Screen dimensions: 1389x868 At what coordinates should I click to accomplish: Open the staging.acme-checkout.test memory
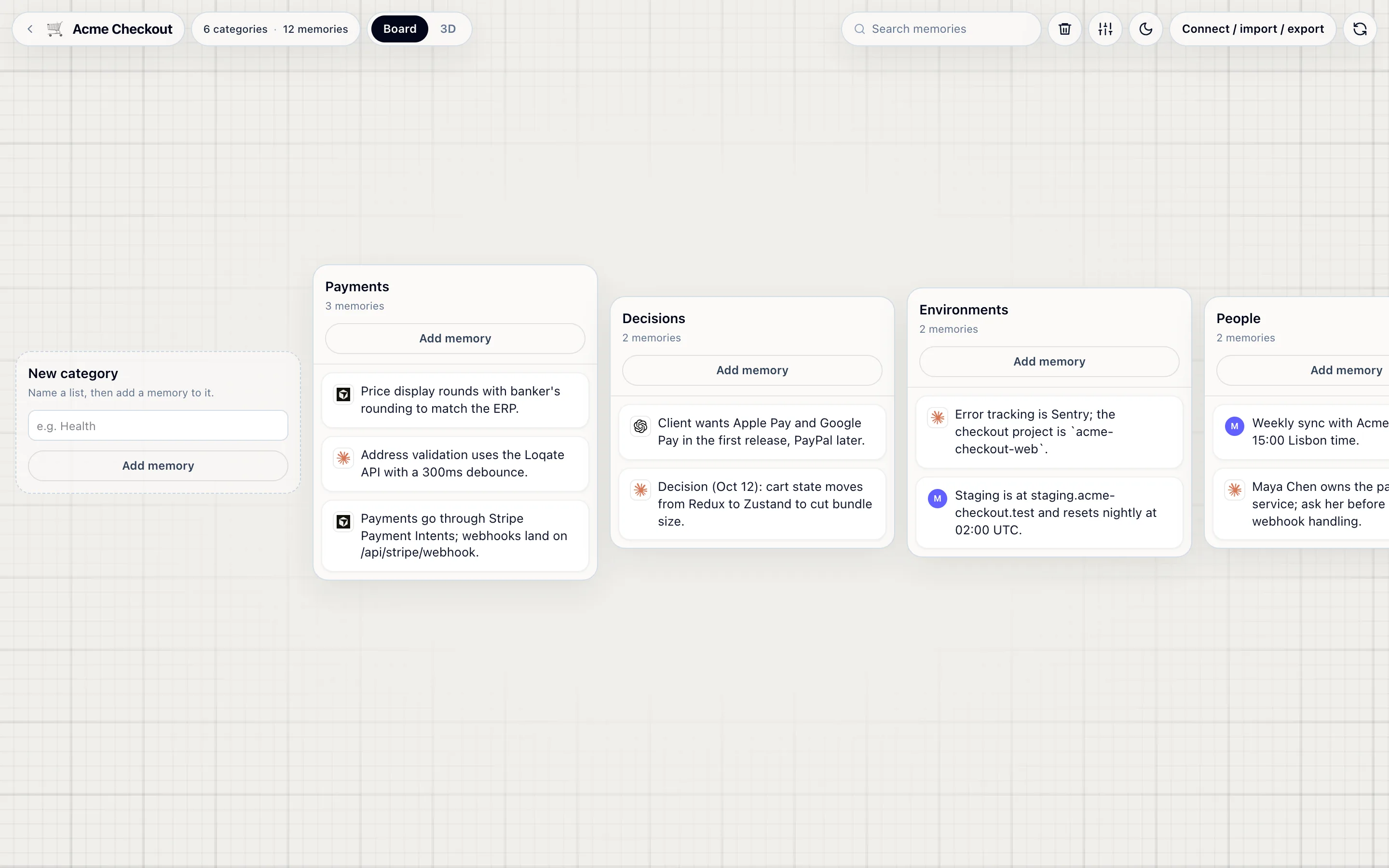[x=1049, y=513]
